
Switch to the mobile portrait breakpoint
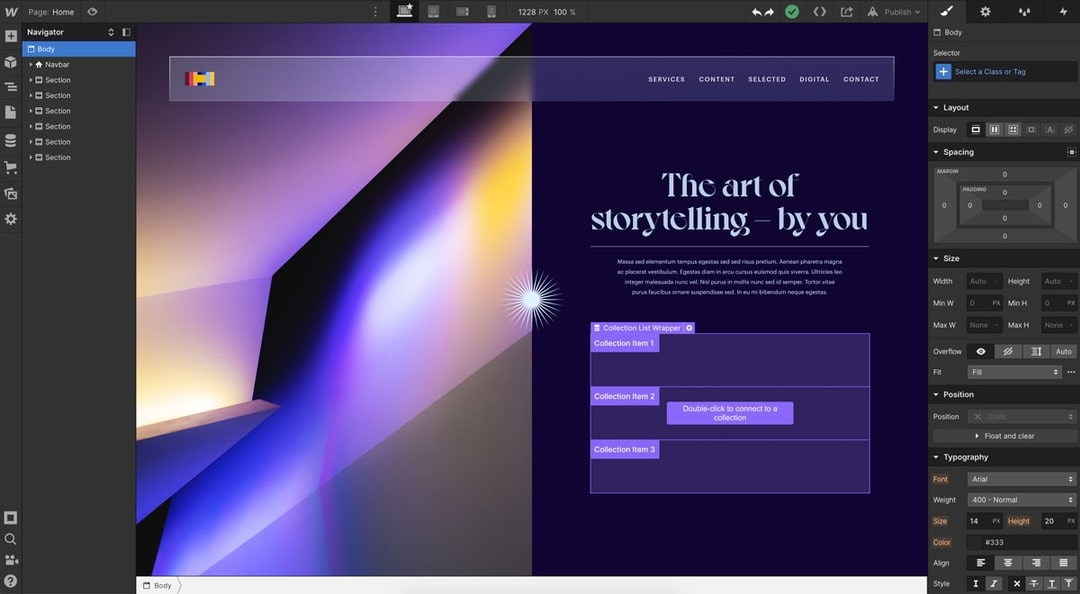tap(490, 11)
